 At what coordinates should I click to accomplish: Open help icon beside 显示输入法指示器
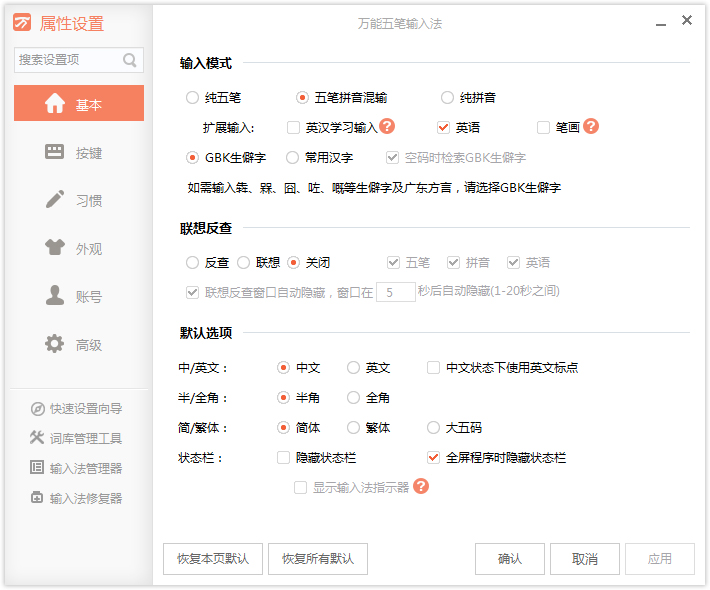(421, 487)
